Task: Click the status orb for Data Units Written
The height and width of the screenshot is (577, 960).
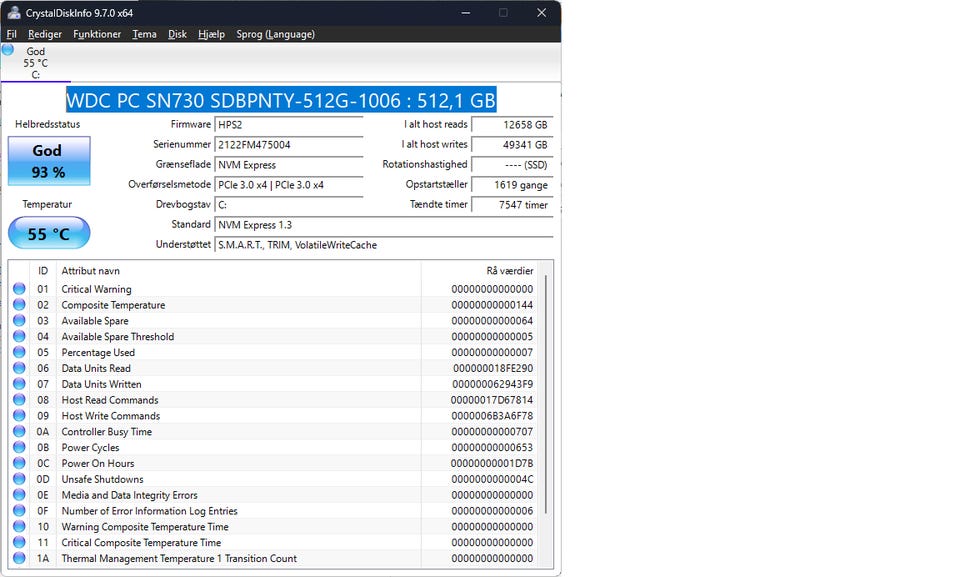Action: tap(19, 384)
